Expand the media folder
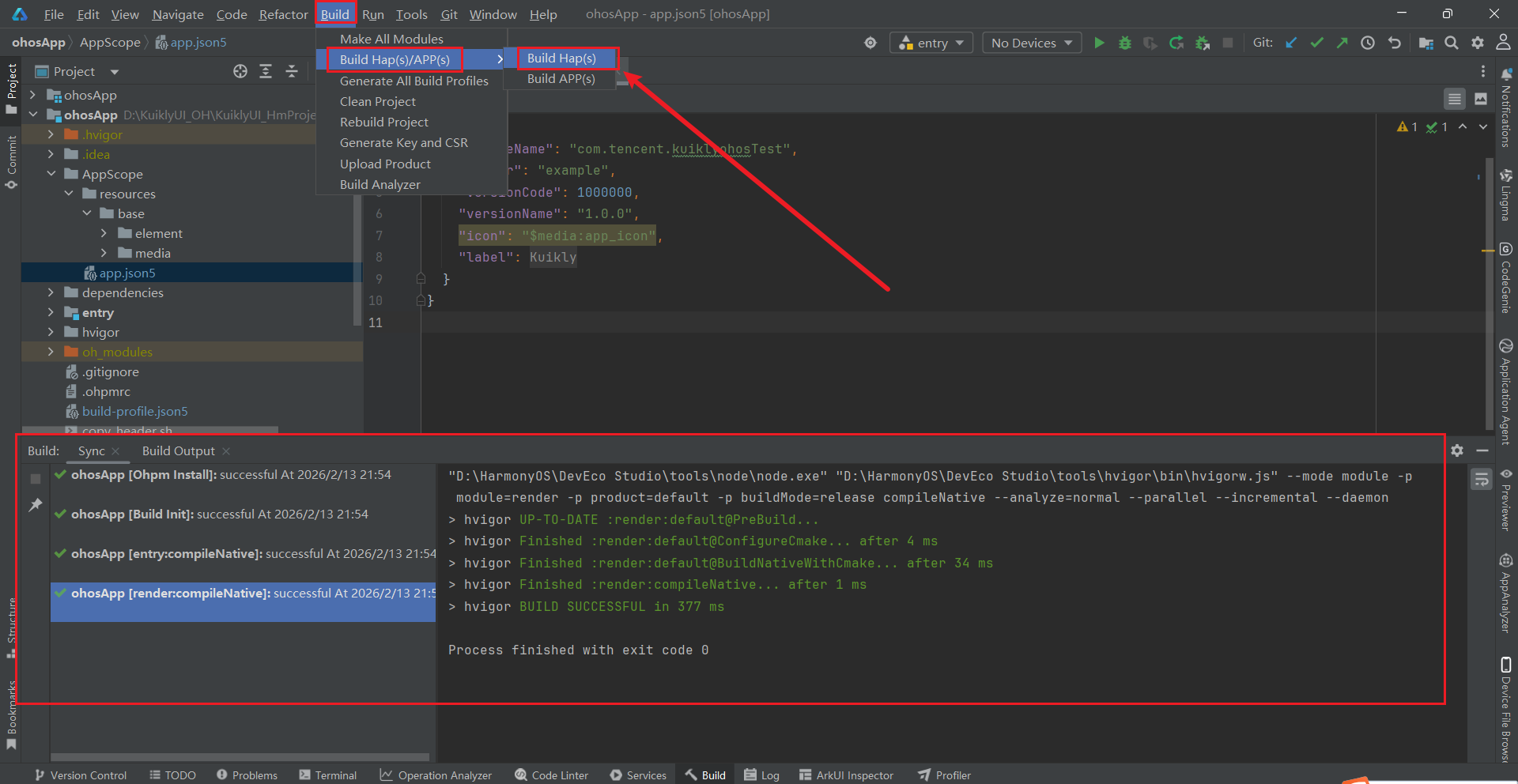 [x=104, y=253]
